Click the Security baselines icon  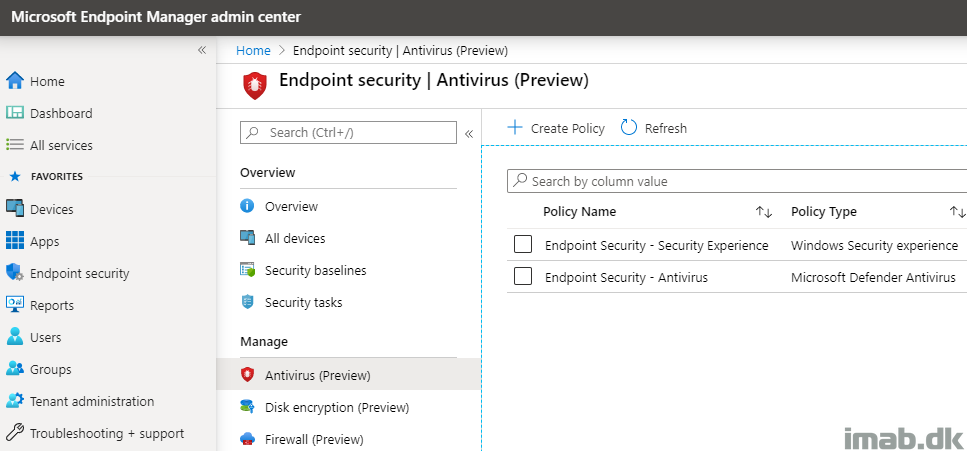pyautogui.click(x=247, y=270)
